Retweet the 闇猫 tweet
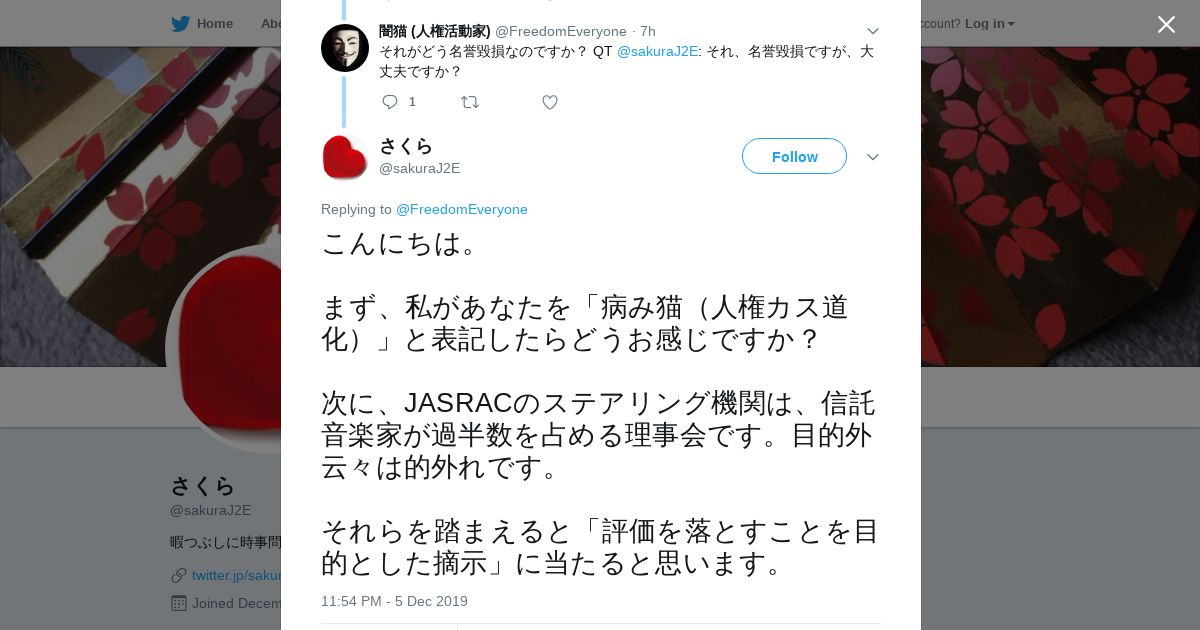The image size is (1200, 630). (470, 102)
